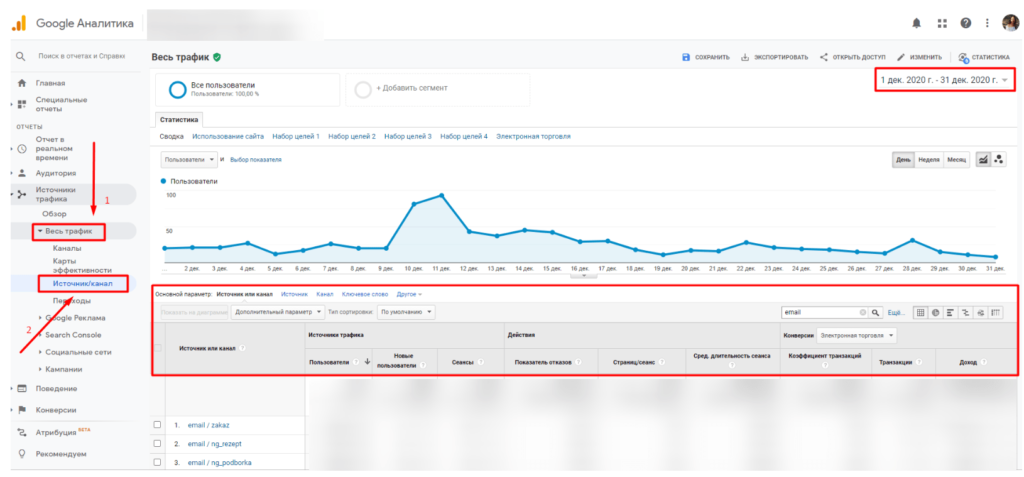1024x477 pixels.
Task: Open the Статистика insights panel
Action: click(984, 58)
